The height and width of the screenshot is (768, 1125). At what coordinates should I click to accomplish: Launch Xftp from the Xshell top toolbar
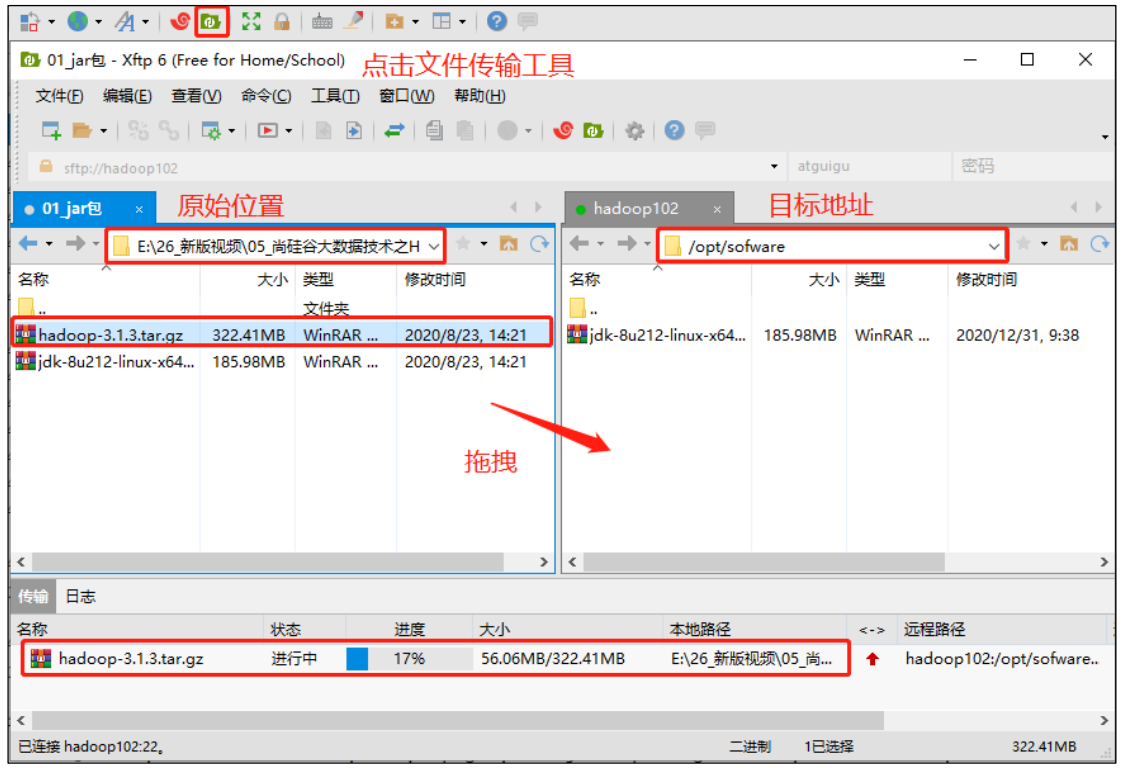[x=211, y=22]
